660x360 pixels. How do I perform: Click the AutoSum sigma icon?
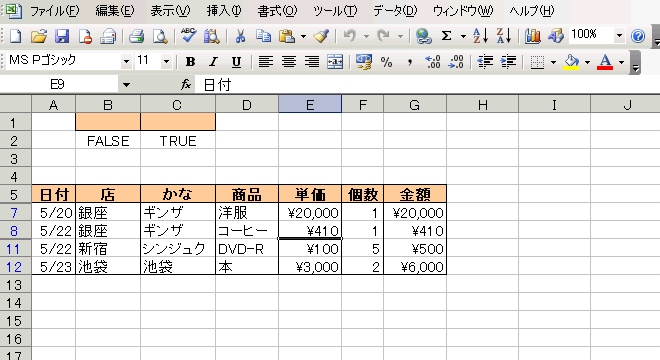point(446,36)
